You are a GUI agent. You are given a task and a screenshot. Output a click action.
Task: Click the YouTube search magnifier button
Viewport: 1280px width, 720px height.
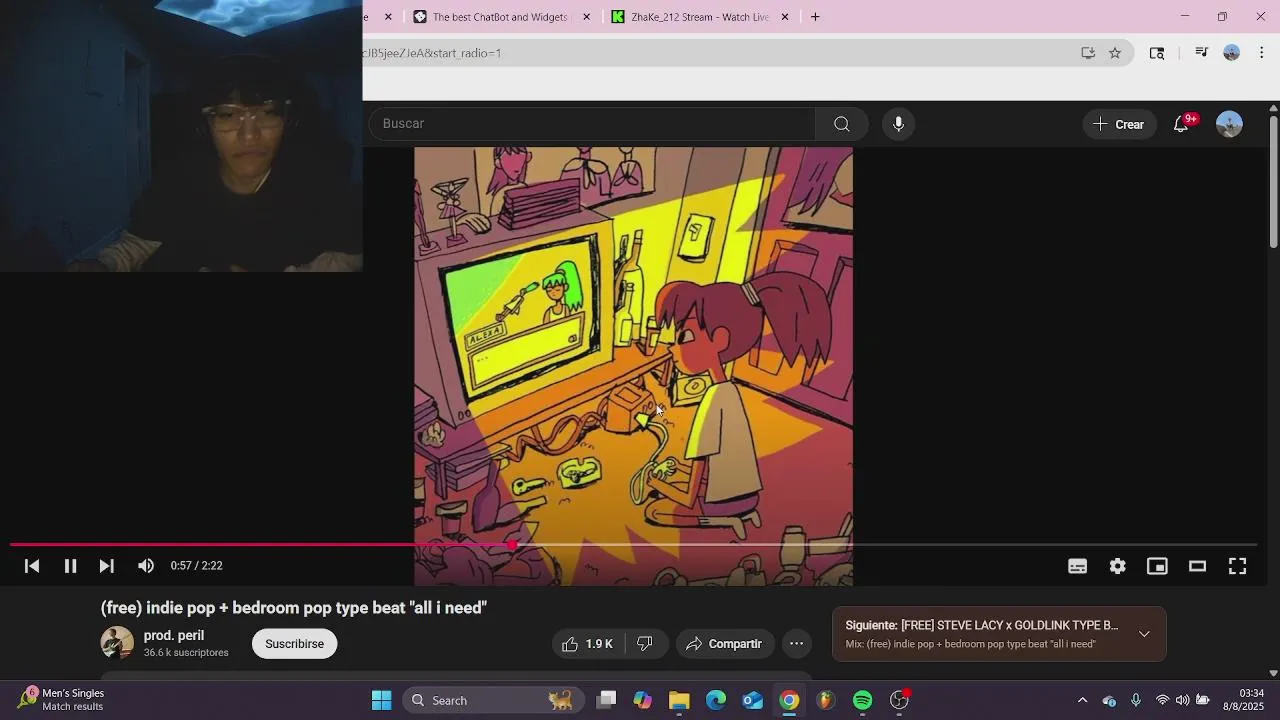(x=842, y=124)
